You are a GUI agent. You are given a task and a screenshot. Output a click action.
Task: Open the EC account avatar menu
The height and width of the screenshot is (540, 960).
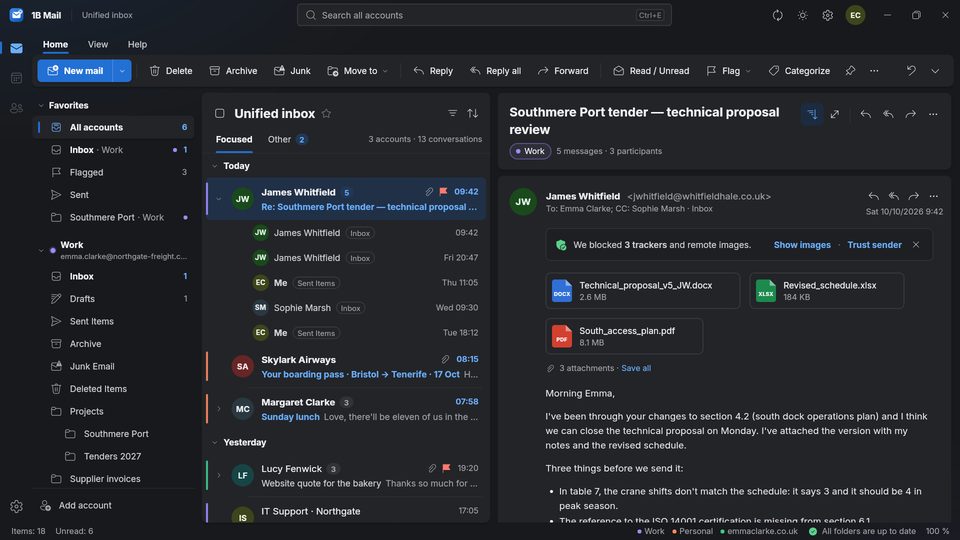(855, 15)
